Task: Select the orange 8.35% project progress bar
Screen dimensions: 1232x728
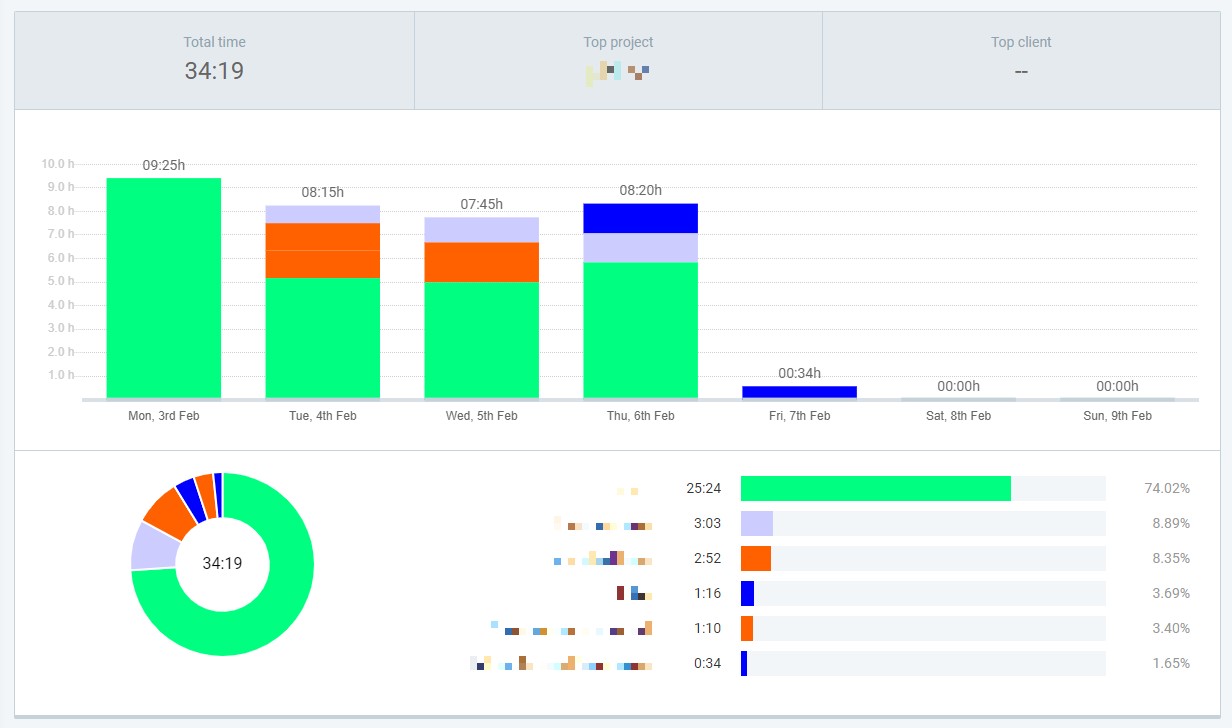Action: tap(756, 558)
